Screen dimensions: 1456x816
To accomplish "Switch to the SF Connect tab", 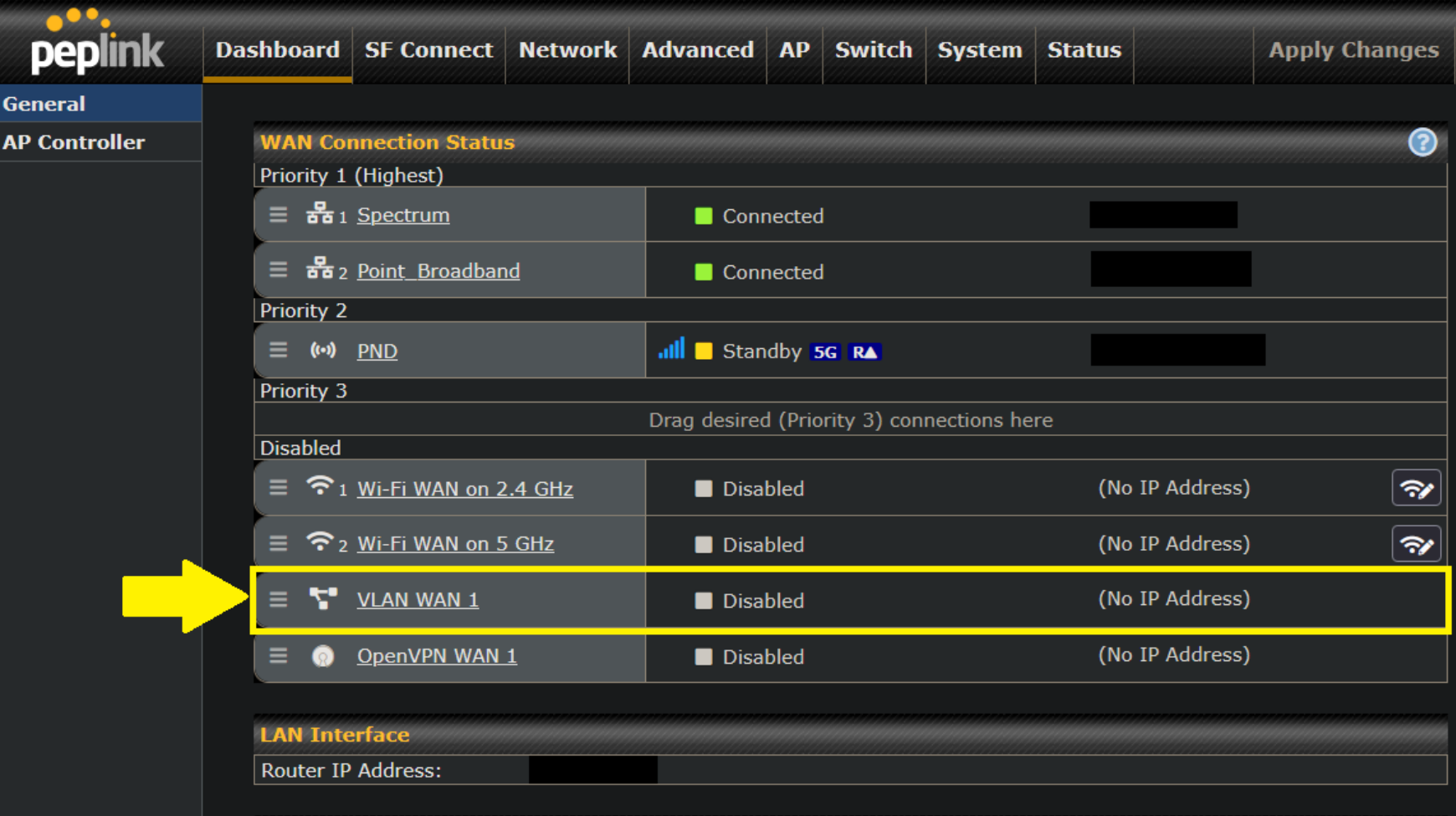I will coord(428,50).
